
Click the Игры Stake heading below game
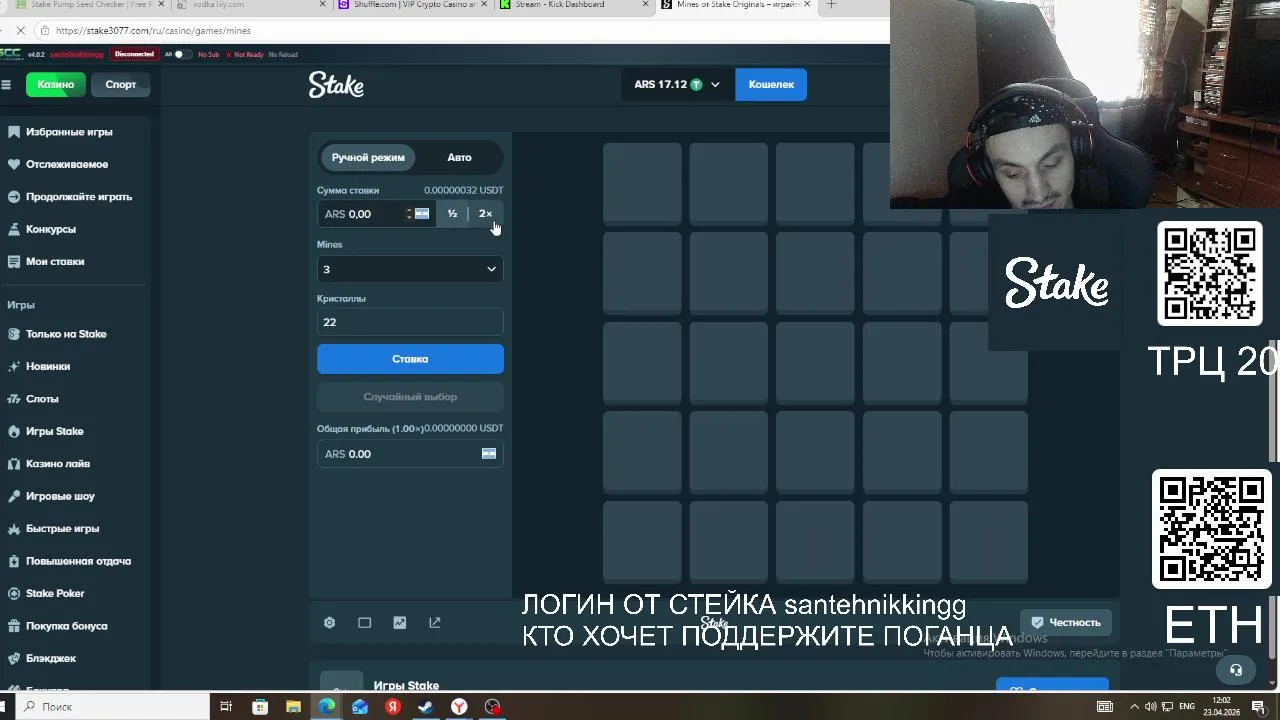click(406, 686)
